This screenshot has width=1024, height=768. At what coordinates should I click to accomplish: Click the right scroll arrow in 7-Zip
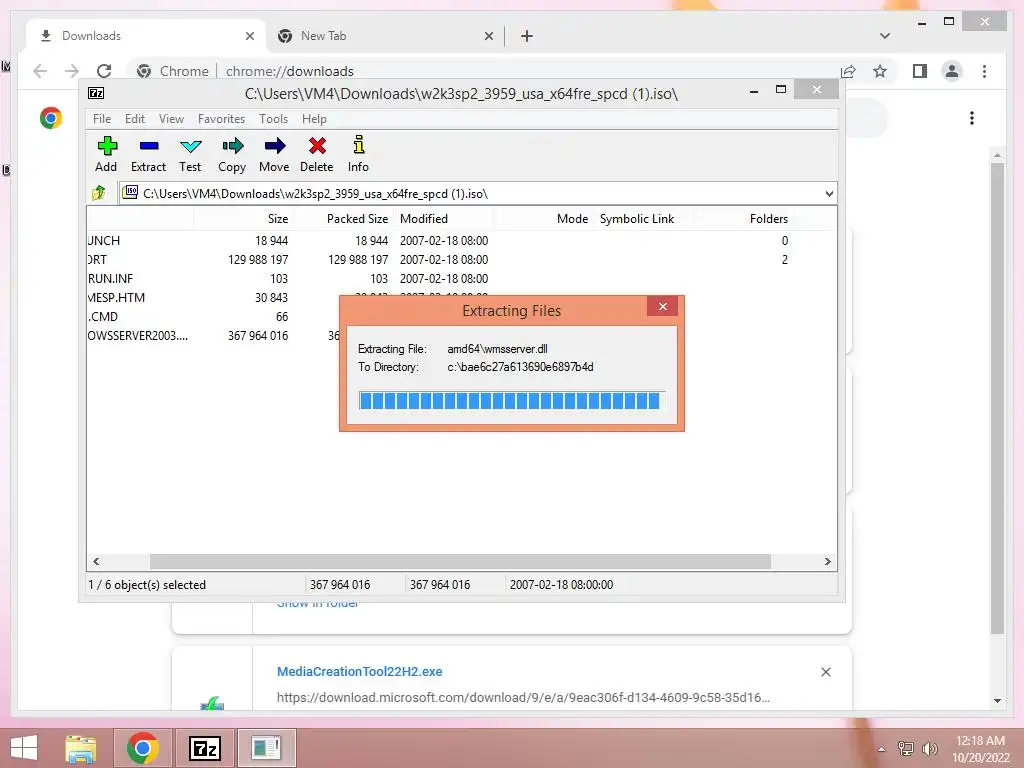(827, 562)
